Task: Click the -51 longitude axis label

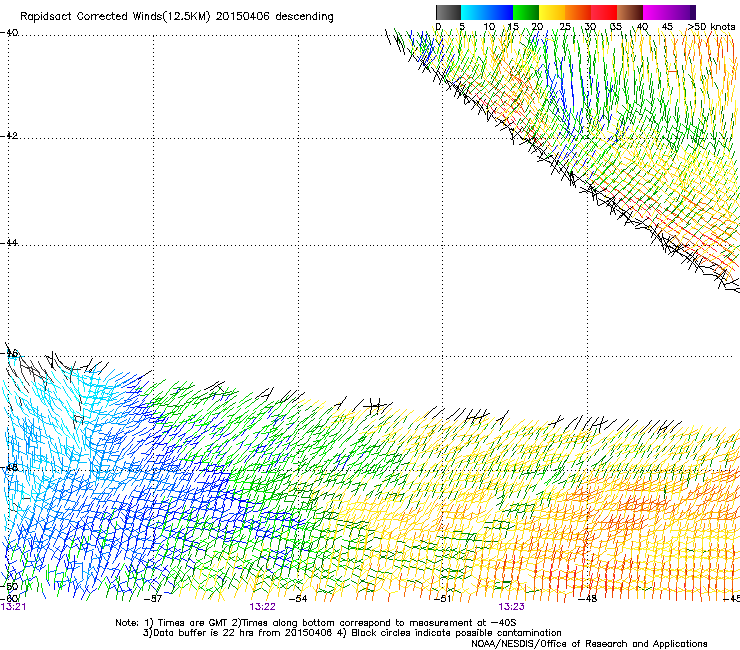Action: click(442, 599)
